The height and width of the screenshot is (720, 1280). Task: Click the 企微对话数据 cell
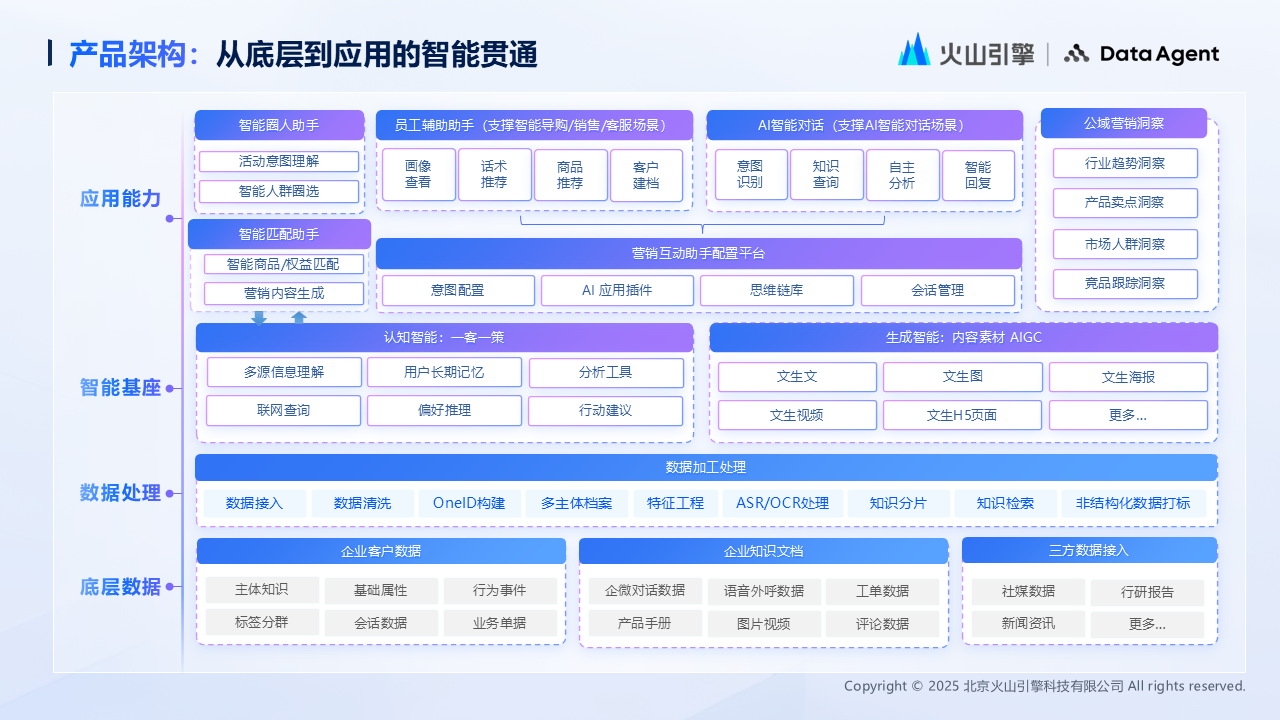(x=645, y=591)
